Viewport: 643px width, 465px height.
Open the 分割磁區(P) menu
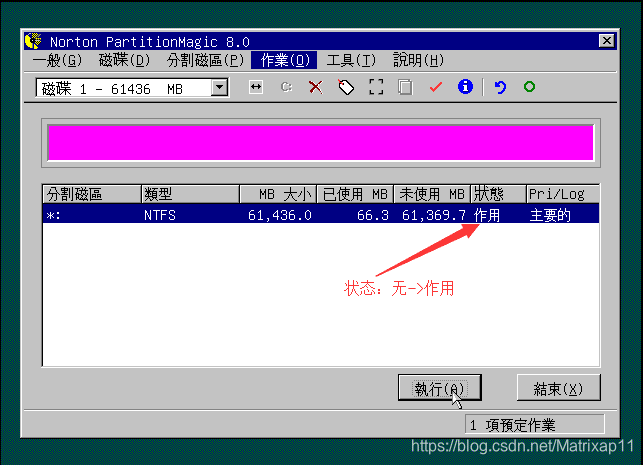point(205,61)
